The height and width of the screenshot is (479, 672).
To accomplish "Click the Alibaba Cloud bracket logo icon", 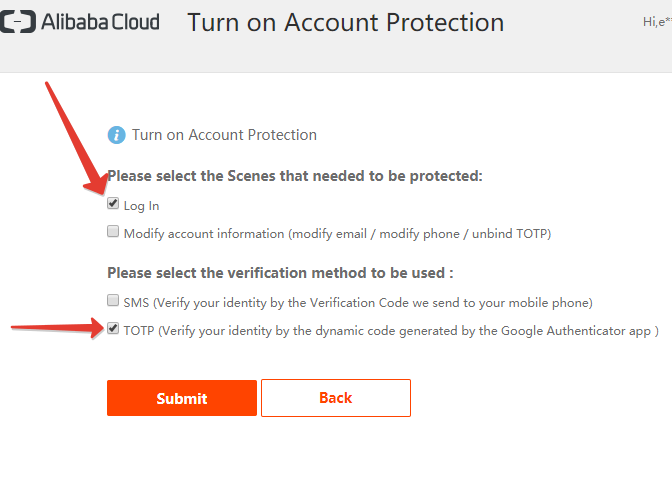I will click(x=17, y=21).
